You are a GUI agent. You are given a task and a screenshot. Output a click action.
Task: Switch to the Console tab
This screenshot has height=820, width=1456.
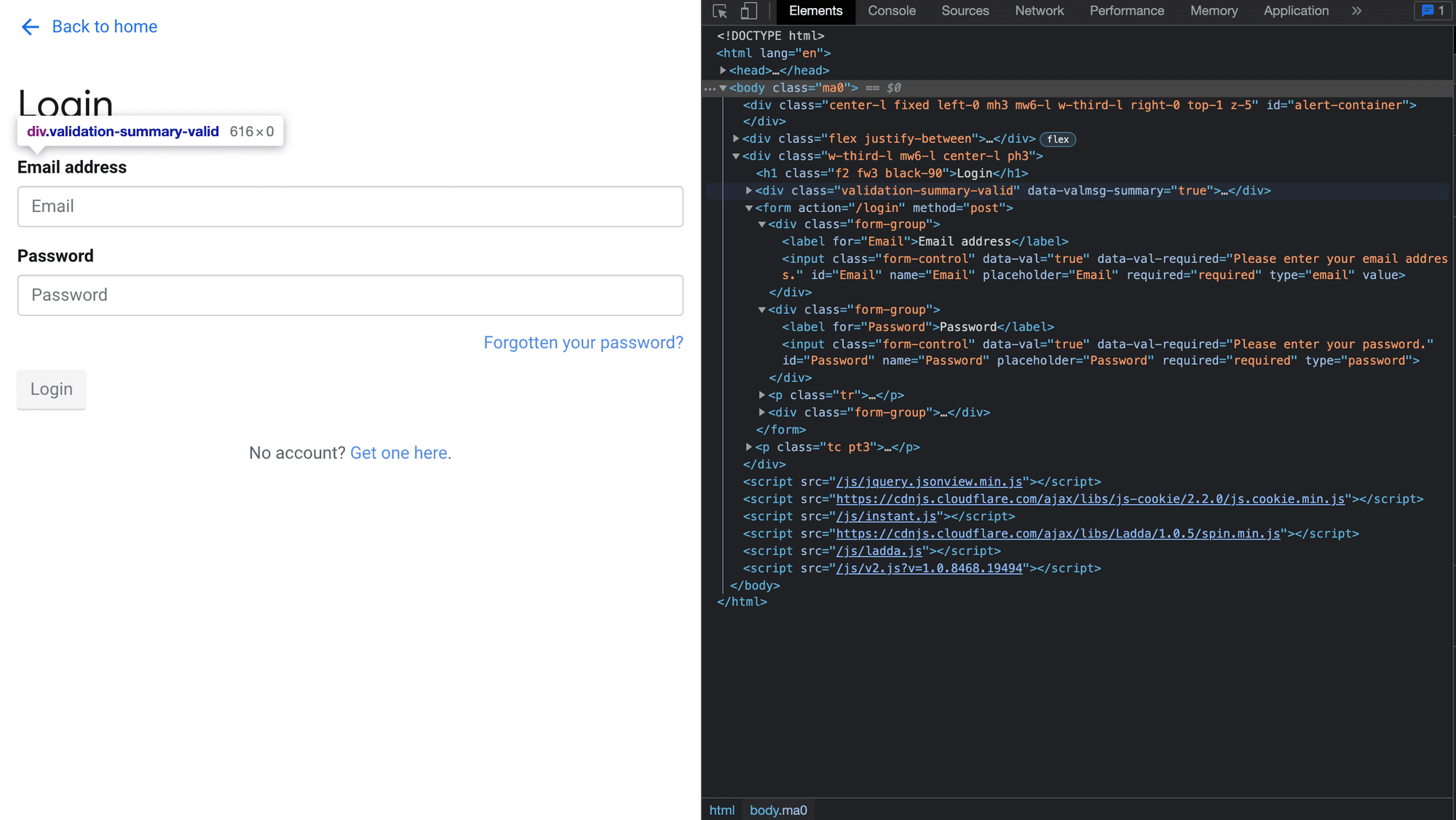(891, 11)
